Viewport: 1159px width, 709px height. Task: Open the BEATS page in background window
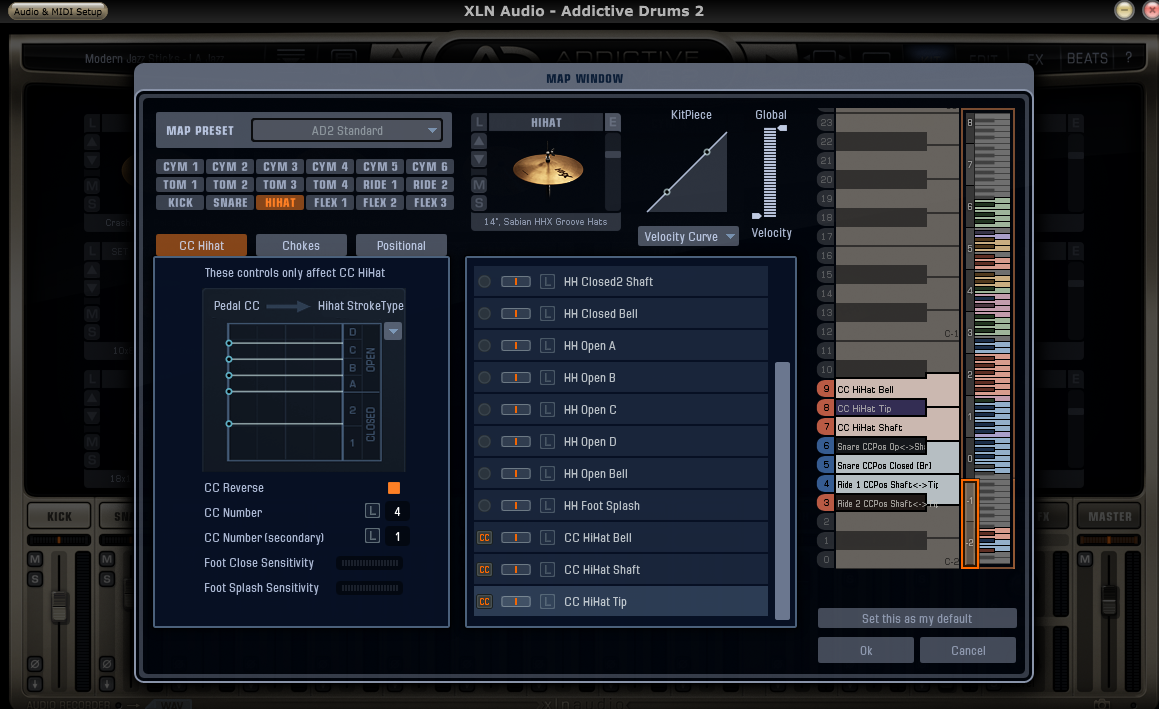tap(1087, 58)
